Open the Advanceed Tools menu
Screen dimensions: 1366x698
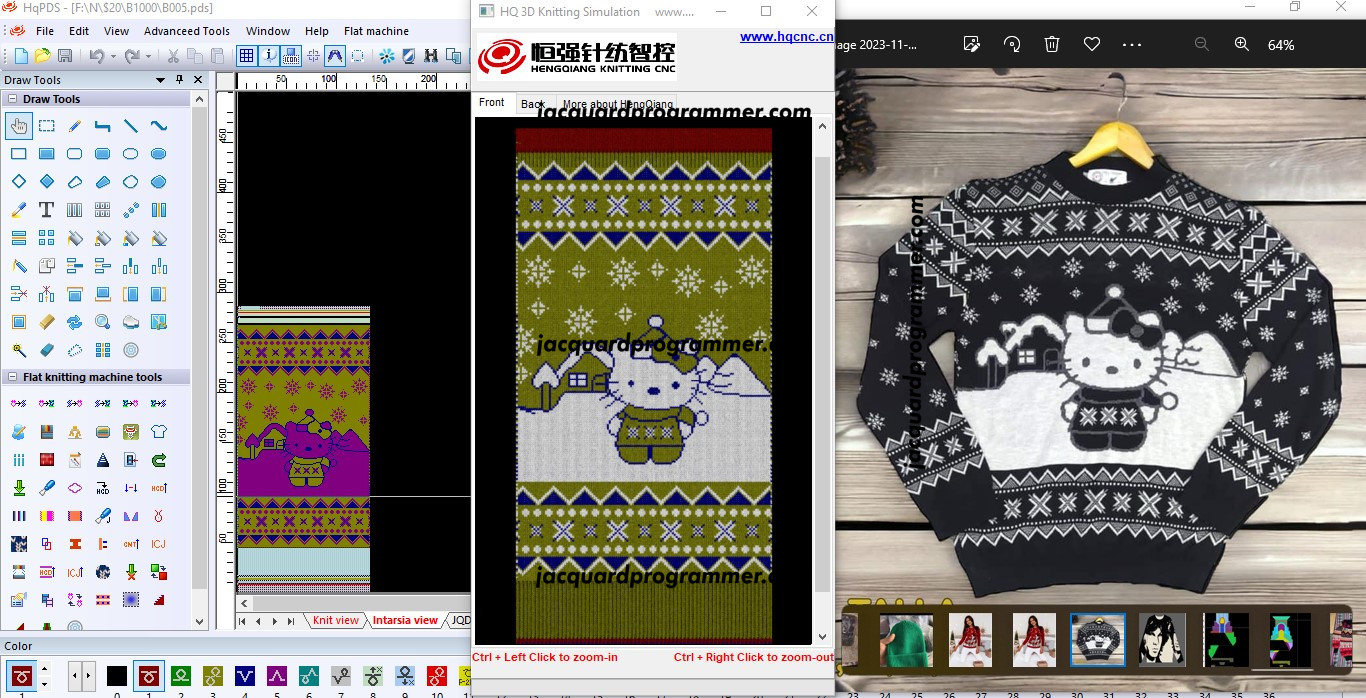point(187,31)
